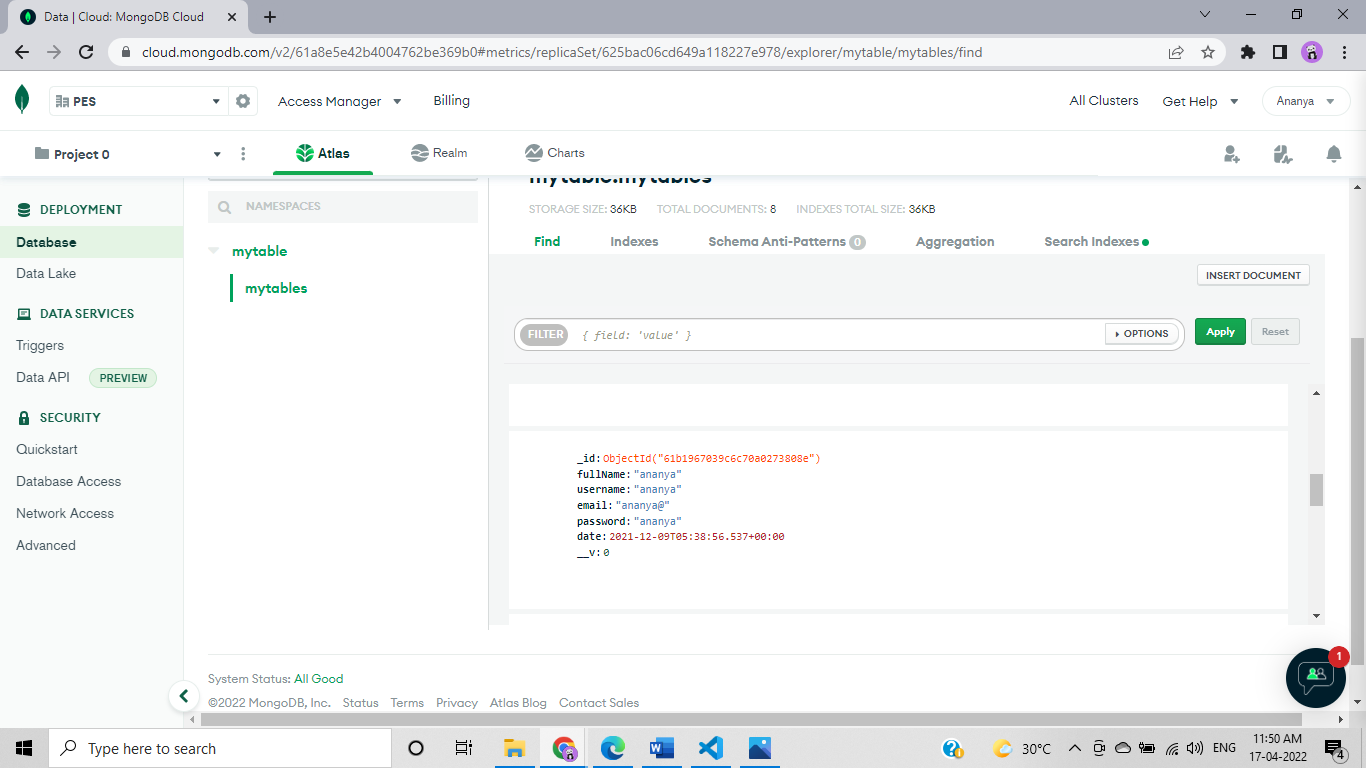The height and width of the screenshot is (768, 1366).
Task: Open Chrome profile avatar
Action: pyautogui.click(x=1312, y=52)
